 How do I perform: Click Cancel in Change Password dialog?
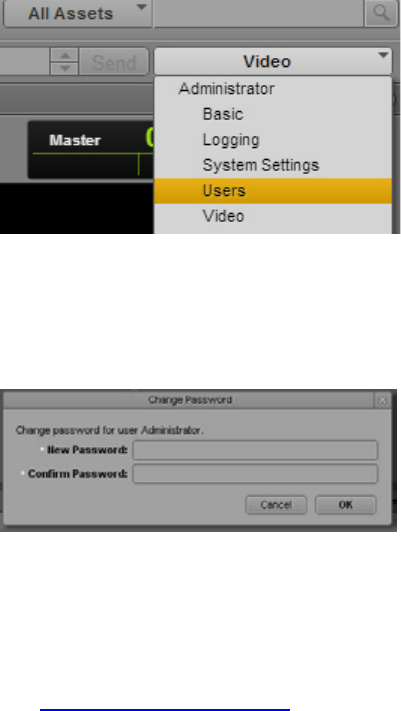[276, 505]
